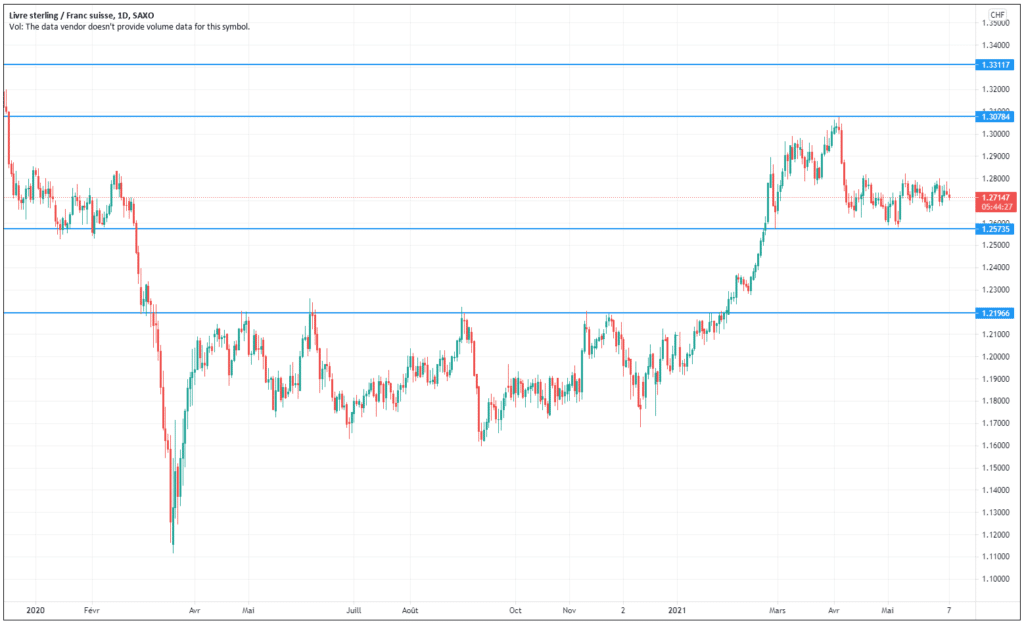Click the 1.24000 price axis label
Image resolution: width=1024 pixels, height=625 pixels.
coord(996,267)
